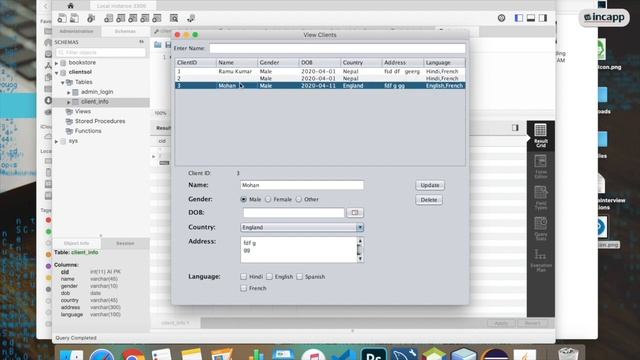Open the Object Info tab
Image resolution: width=640 pixels, height=360 pixels.
click(x=77, y=243)
